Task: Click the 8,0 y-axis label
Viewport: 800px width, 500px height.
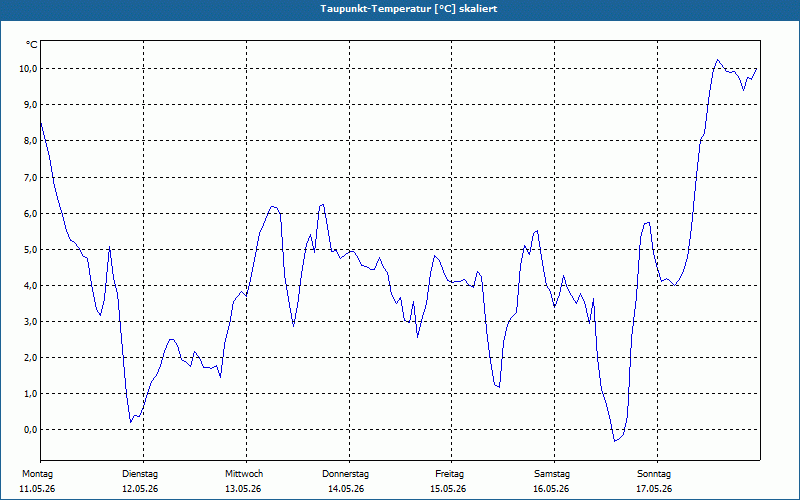Action: (29, 141)
